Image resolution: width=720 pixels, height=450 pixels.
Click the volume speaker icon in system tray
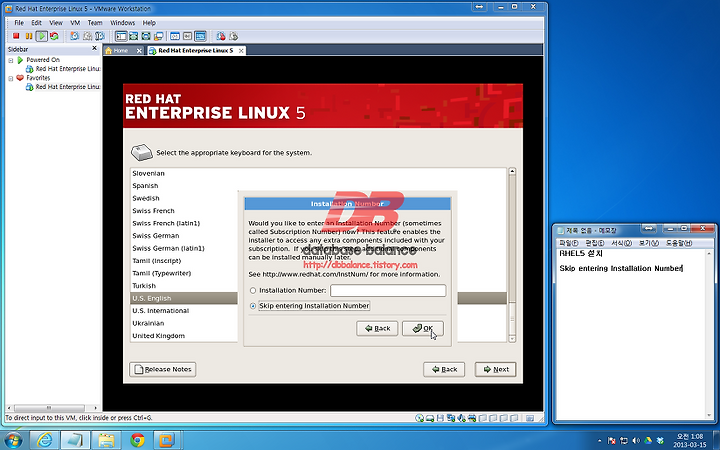tap(636, 441)
